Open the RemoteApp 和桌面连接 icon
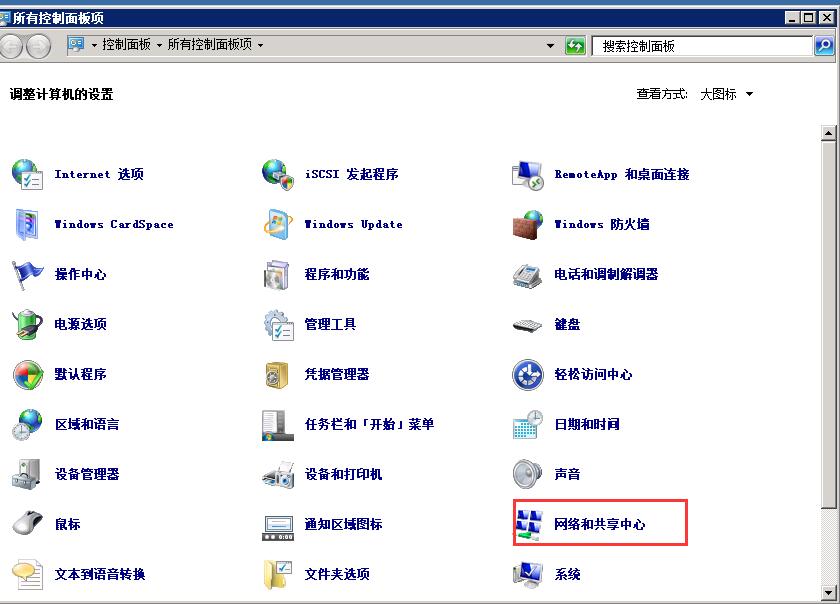The height and width of the screenshot is (604, 840). pyautogui.click(x=528, y=175)
